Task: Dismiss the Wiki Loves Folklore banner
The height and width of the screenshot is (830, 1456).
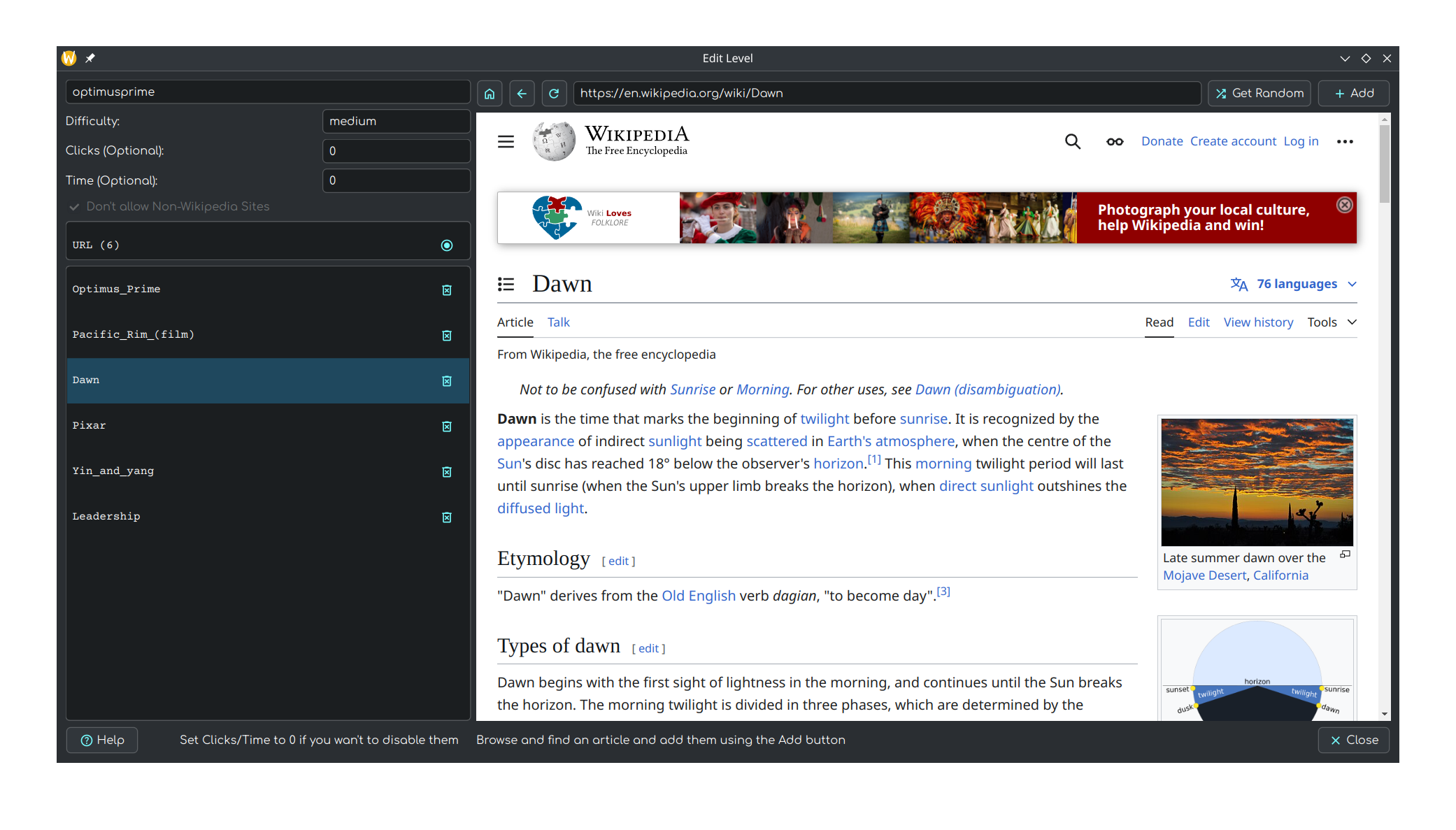Action: tap(1344, 205)
